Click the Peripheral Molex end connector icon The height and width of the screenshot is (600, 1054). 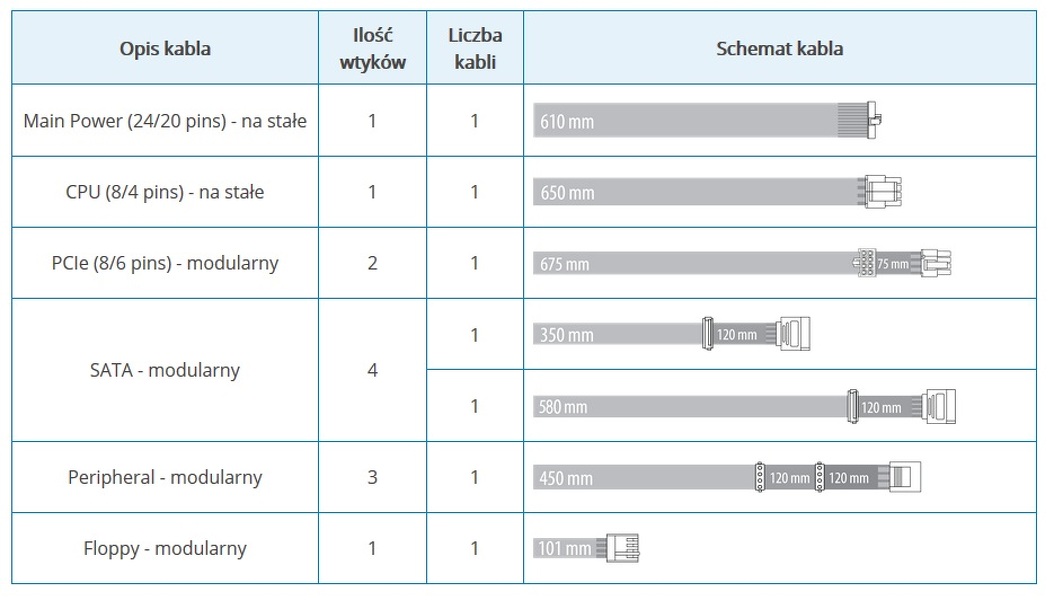(905, 477)
